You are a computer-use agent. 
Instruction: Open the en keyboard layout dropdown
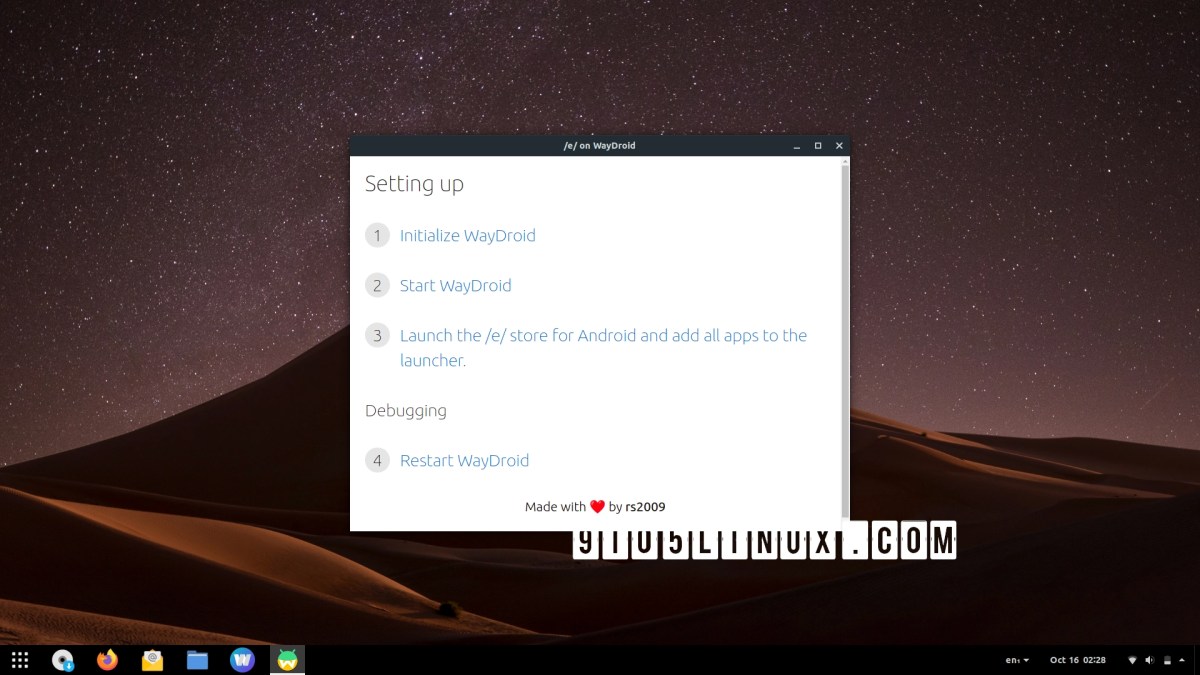pyautogui.click(x=1017, y=660)
